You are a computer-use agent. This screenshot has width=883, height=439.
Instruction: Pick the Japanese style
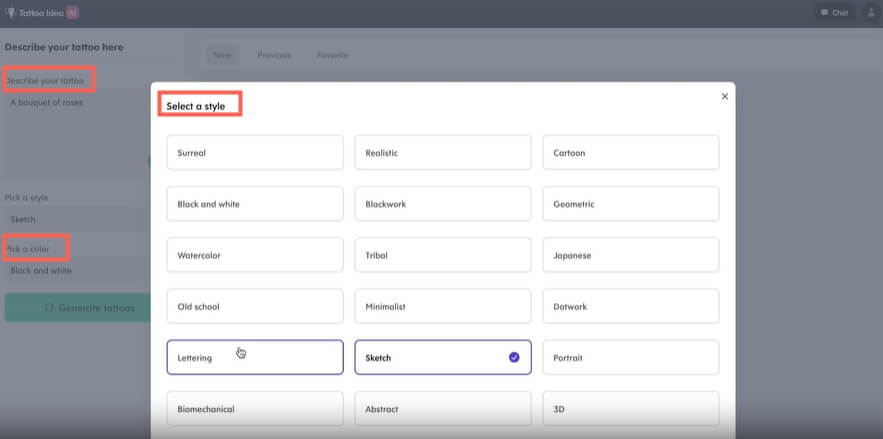click(631, 255)
